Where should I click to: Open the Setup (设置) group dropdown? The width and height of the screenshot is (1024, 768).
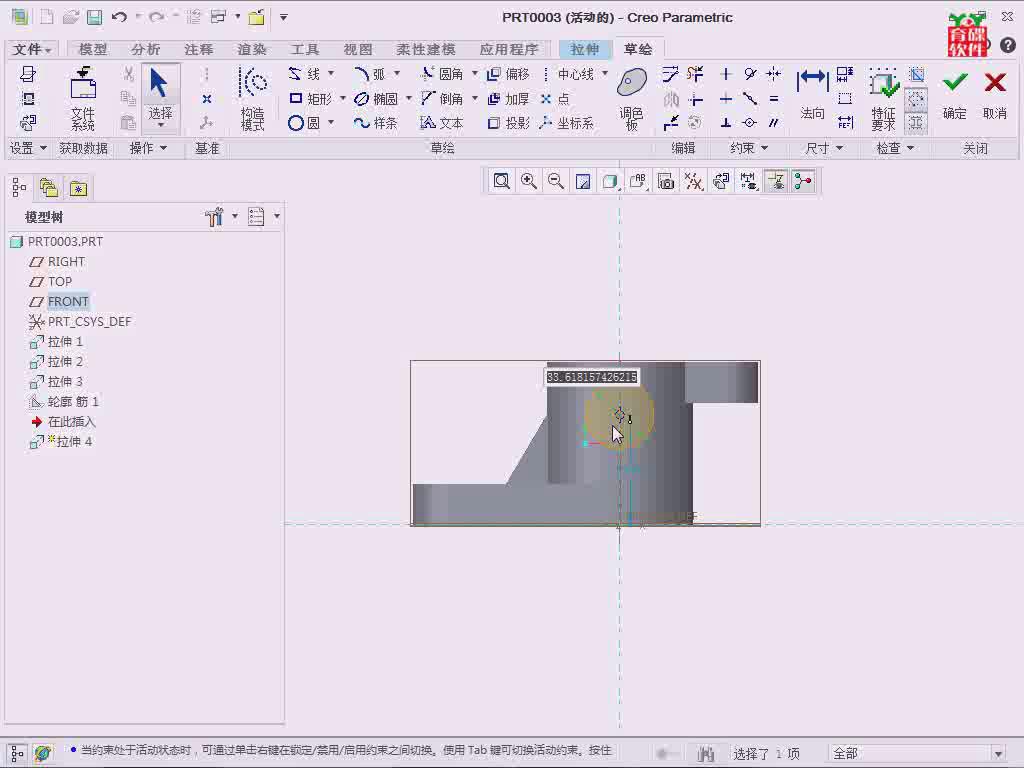tap(28, 148)
